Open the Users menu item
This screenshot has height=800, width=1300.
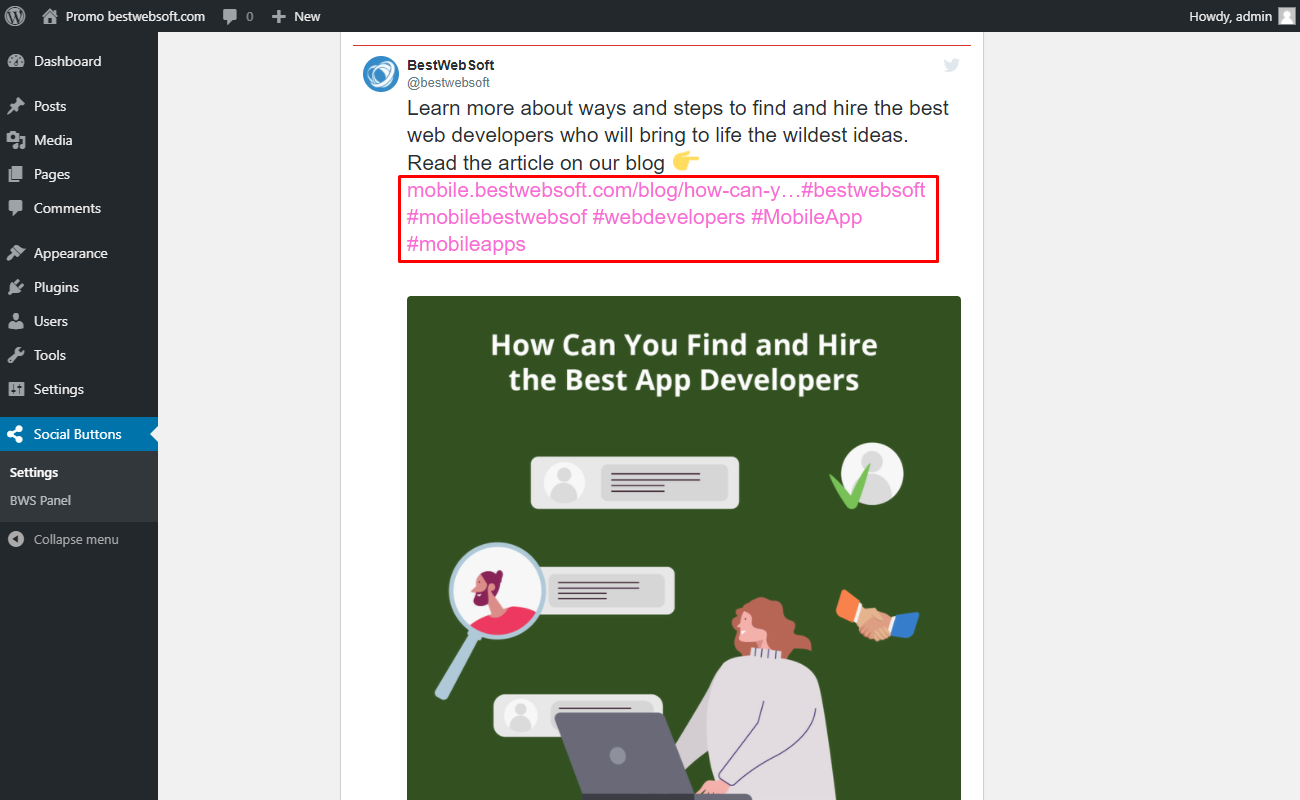(79, 321)
